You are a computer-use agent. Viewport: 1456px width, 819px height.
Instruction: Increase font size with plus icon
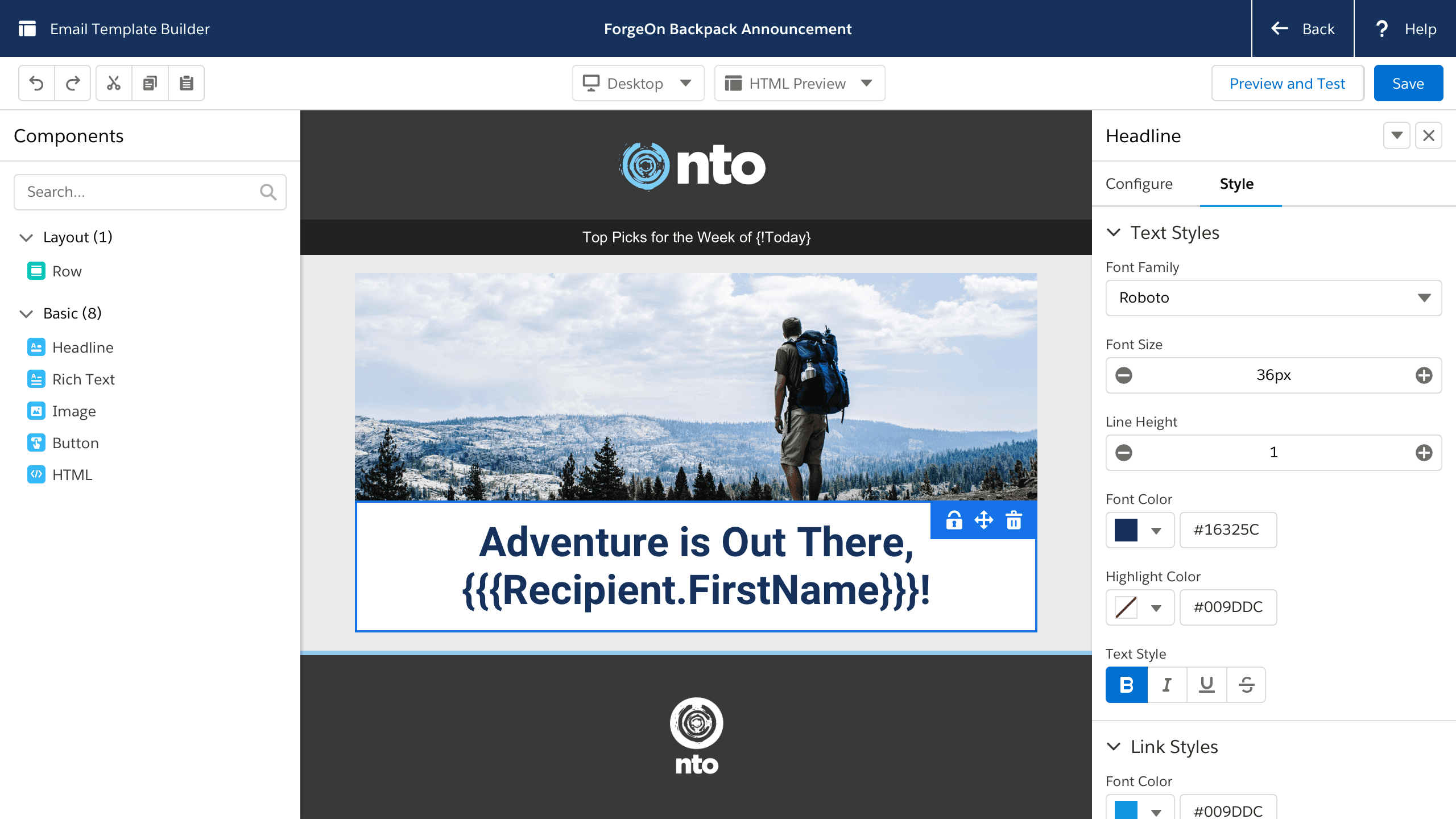coord(1424,375)
